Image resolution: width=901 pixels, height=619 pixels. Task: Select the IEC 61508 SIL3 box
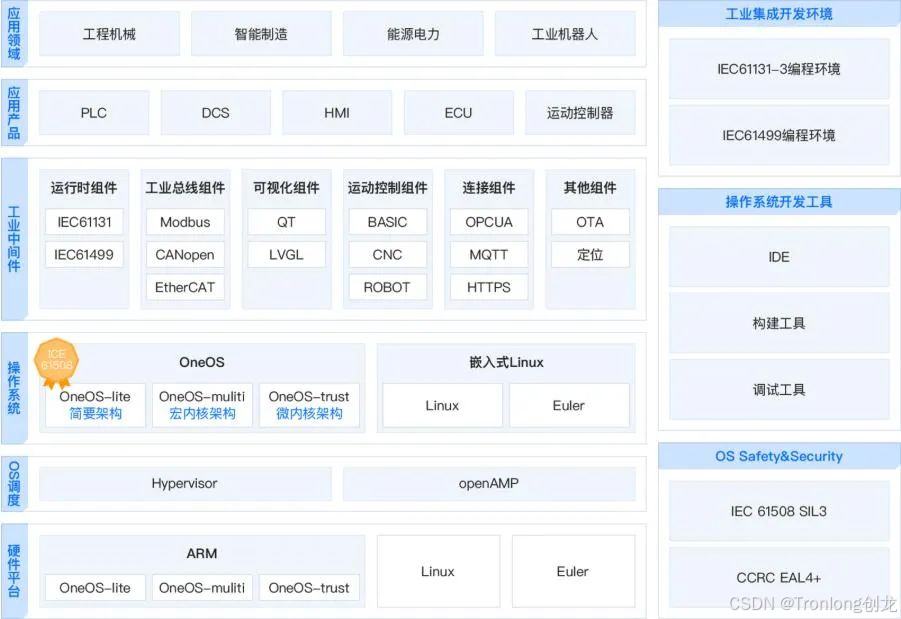(779, 512)
